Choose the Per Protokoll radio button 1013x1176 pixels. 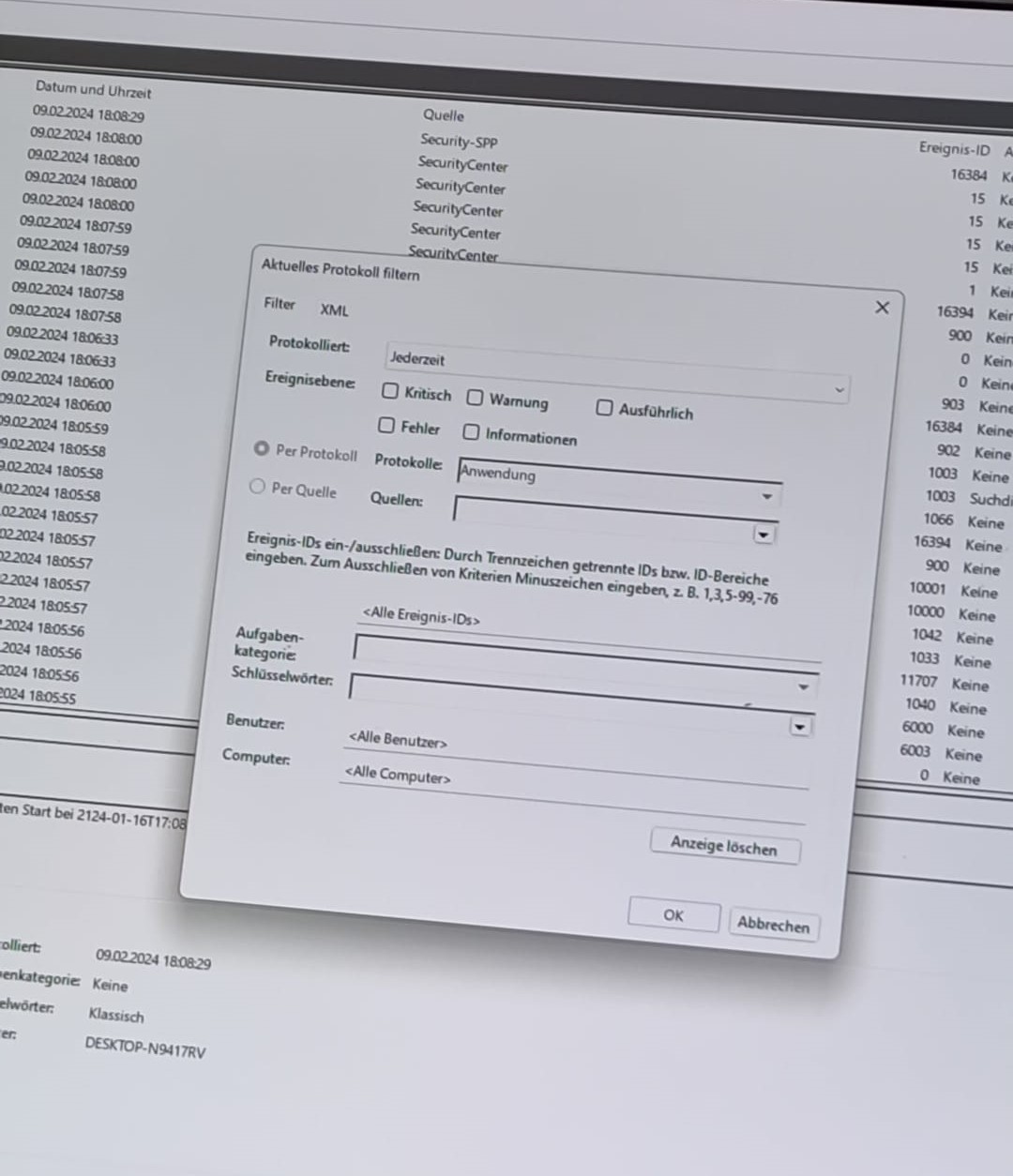click(261, 449)
